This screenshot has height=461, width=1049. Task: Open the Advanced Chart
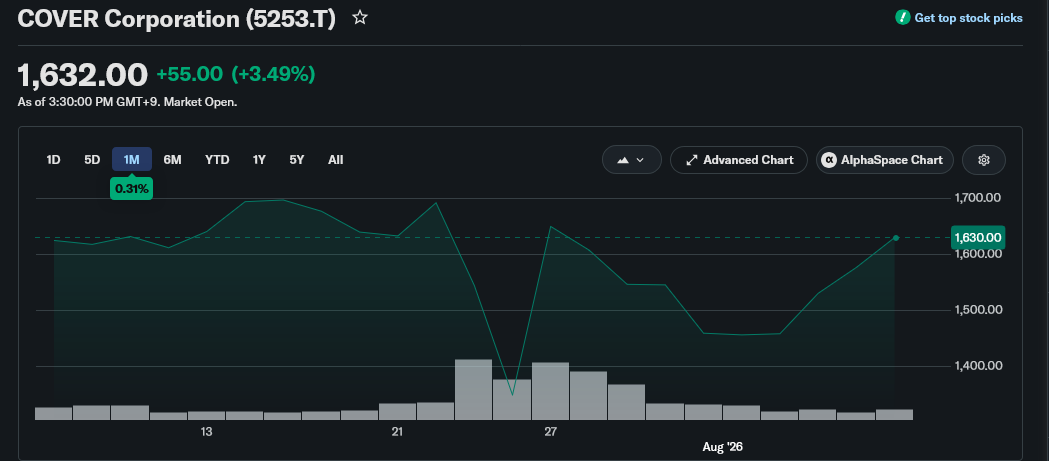coord(739,160)
